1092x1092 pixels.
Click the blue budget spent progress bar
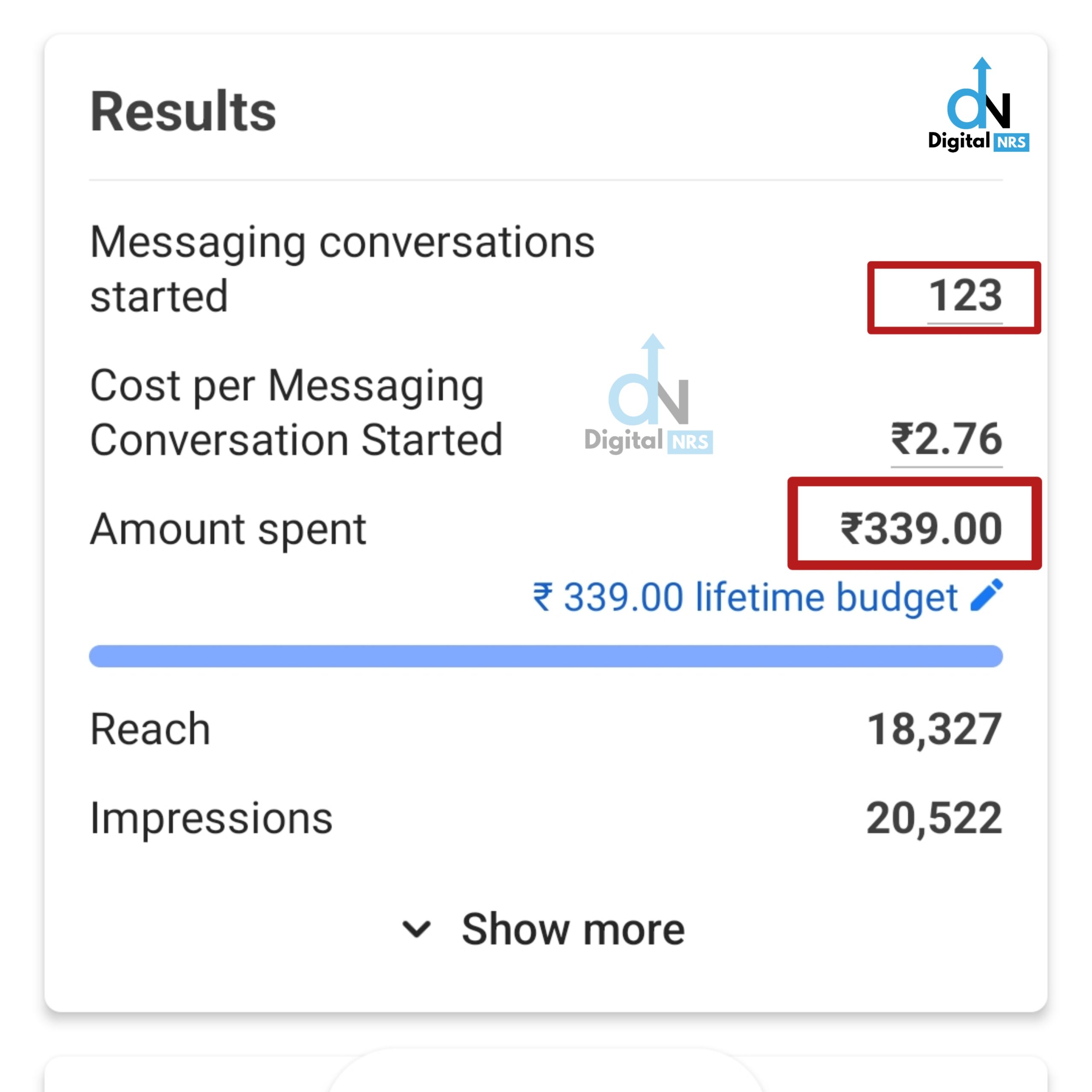tap(546, 656)
